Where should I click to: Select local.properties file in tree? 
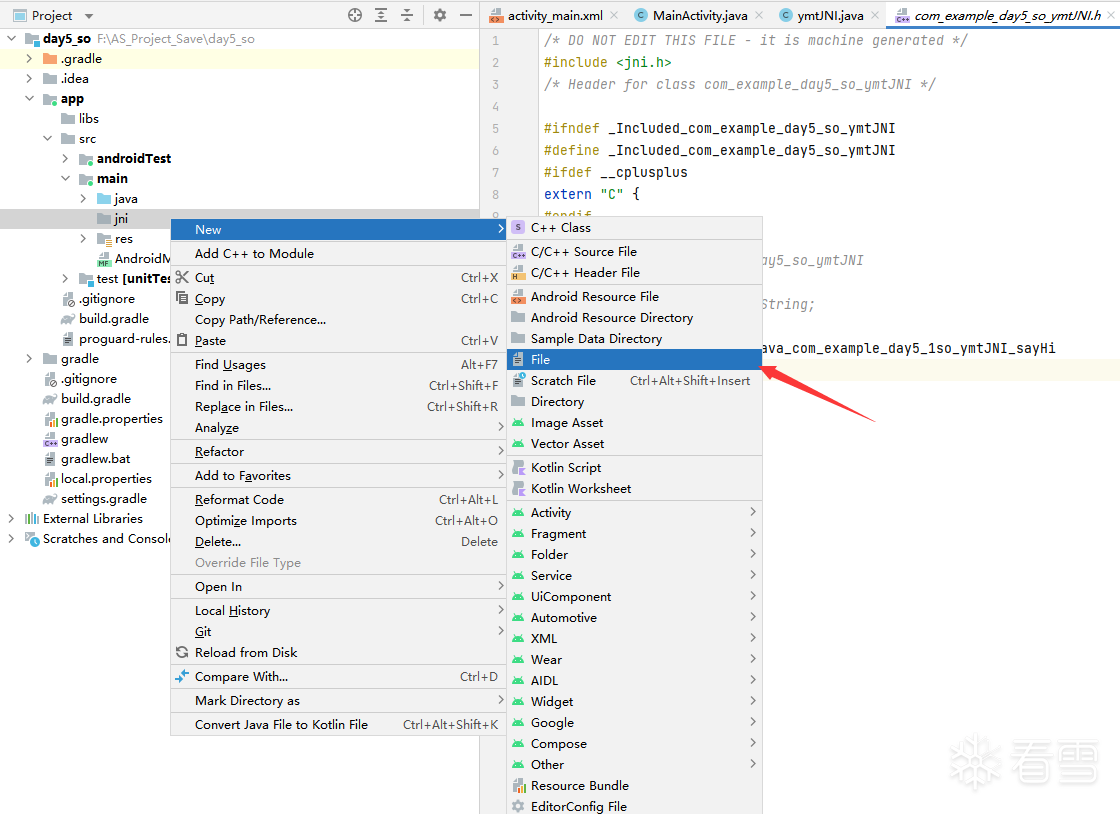[106, 478]
